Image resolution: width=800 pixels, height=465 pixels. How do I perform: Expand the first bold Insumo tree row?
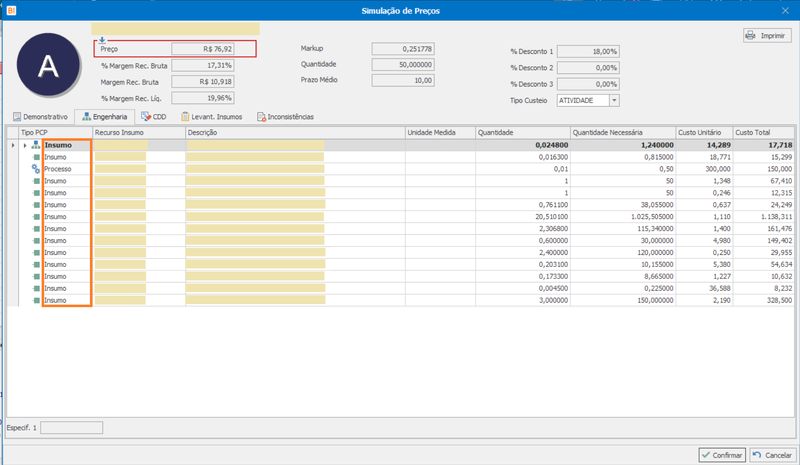pyautogui.click(x=25, y=145)
